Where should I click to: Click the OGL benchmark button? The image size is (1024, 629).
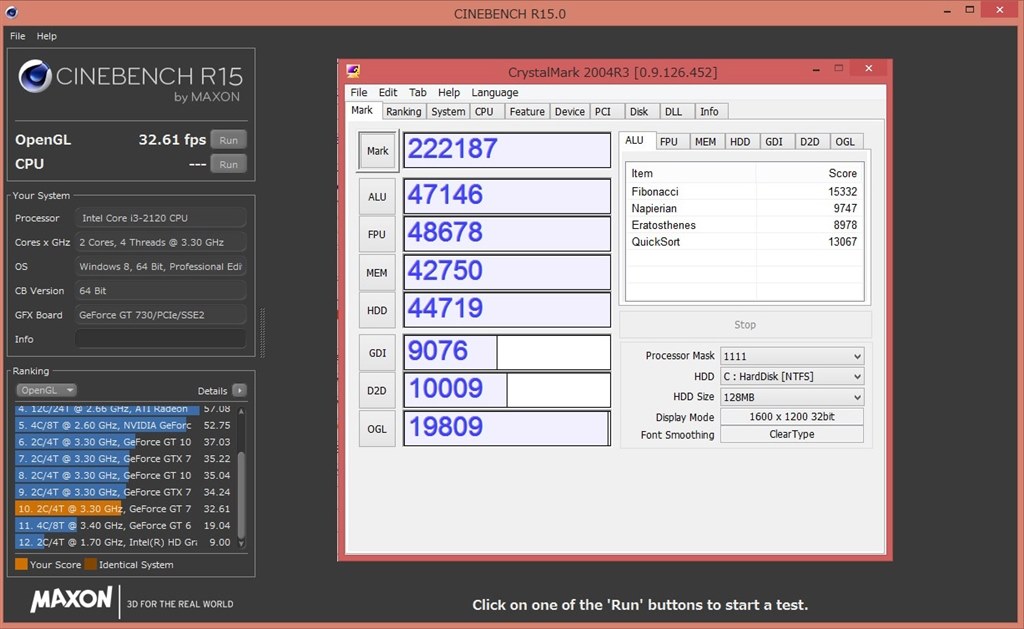(377, 429)
